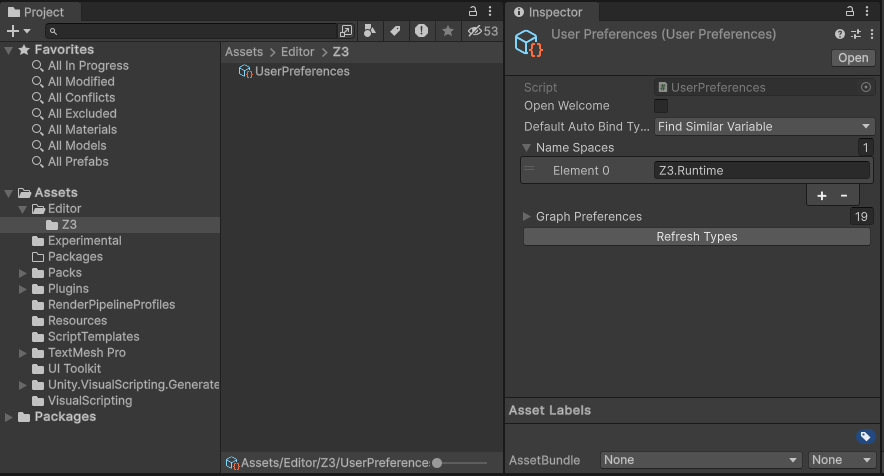Screen dimensions: 884x476
Task: Click Search by Type filter icon
Action: [x=370, y=31]
